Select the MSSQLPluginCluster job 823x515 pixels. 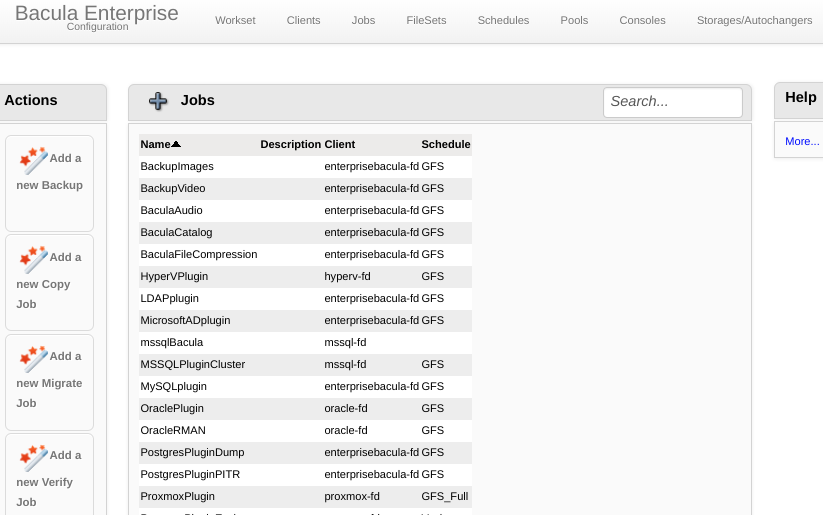(193, 365)
